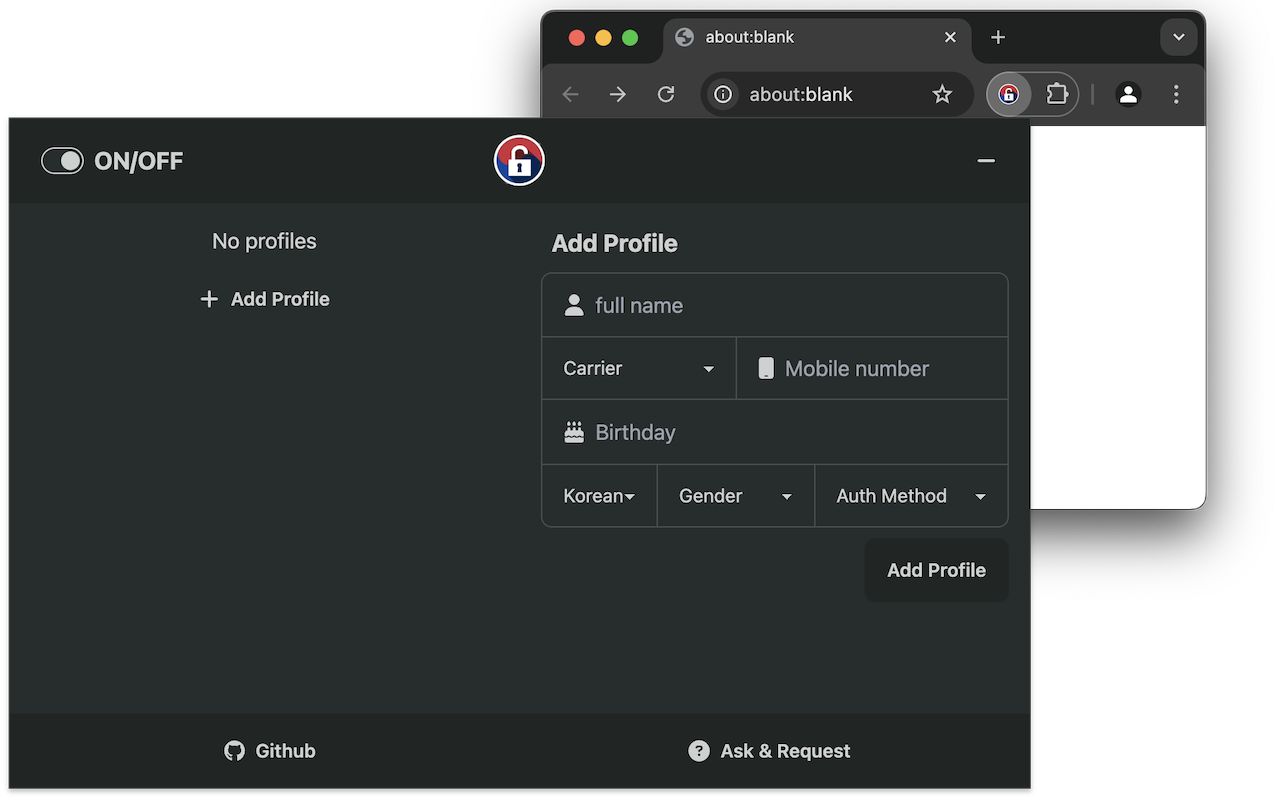Image resolution: width=1280 pixels, height=800 pixels.
Task: Reload the about:blank page
Action: coord(666,94)
